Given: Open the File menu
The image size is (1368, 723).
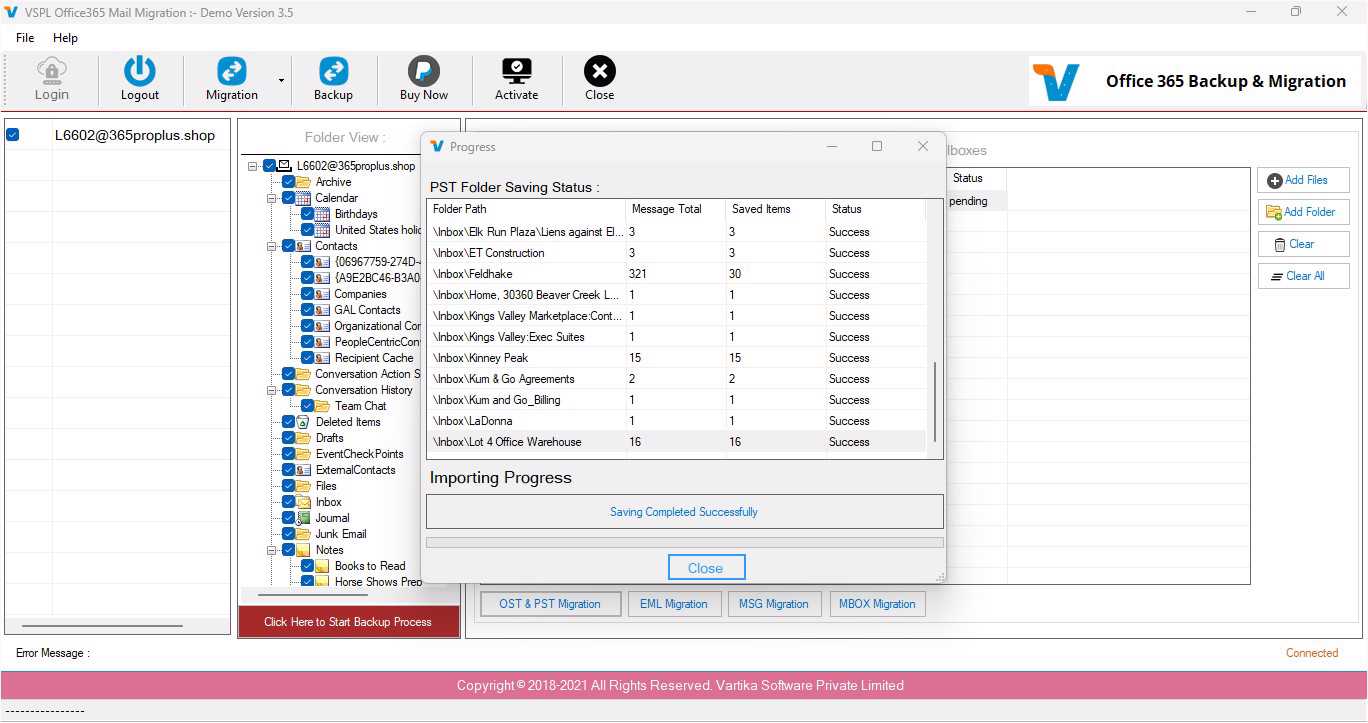Looking at the screenshot, I should (x=25, y=38).
